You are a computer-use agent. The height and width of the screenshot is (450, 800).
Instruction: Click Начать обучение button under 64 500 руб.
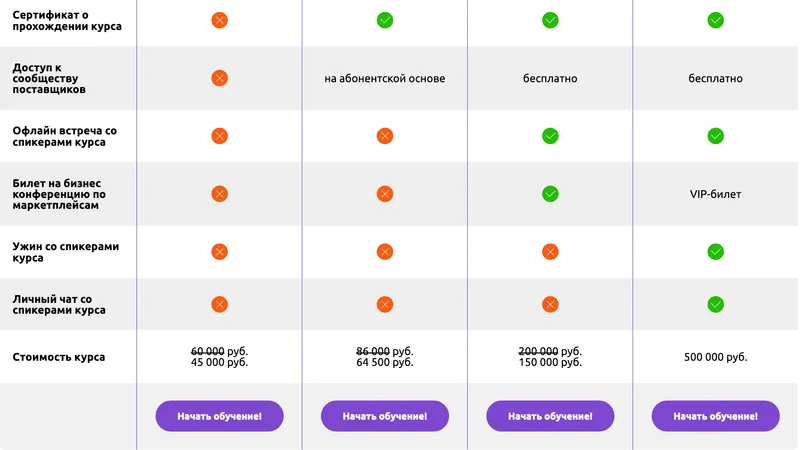click(x=385, y=416)
